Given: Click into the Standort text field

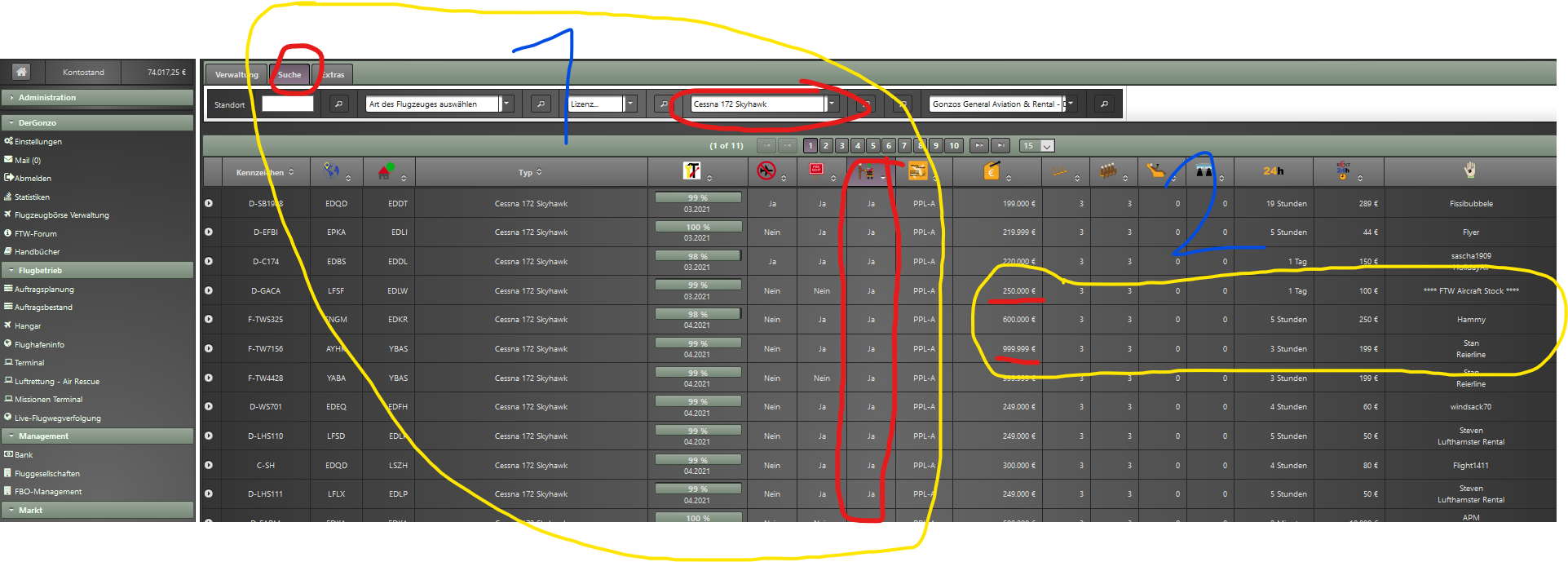Looking at the screenshot, I should coord(287,104).
